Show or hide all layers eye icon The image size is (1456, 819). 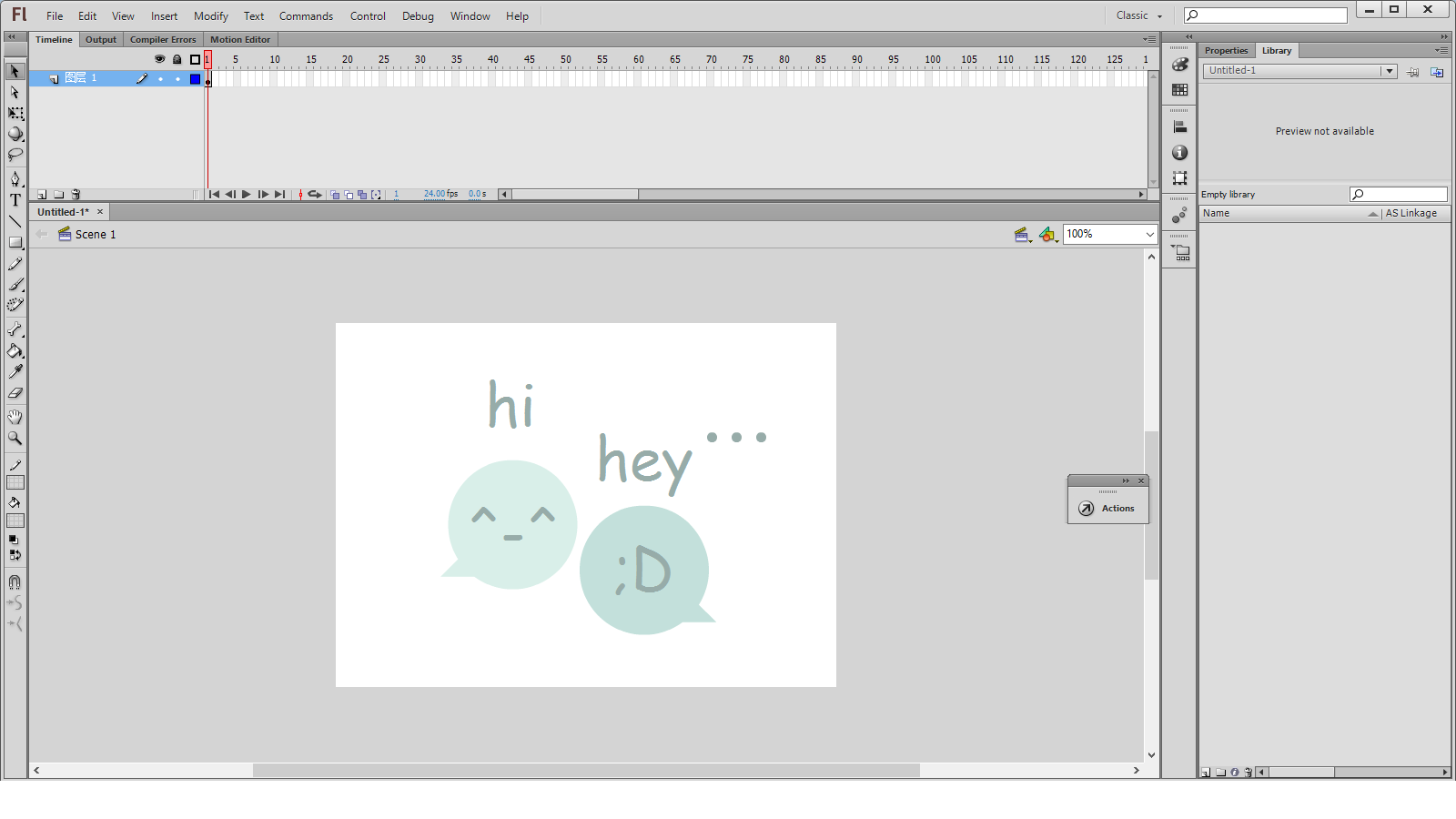(159, 59)
